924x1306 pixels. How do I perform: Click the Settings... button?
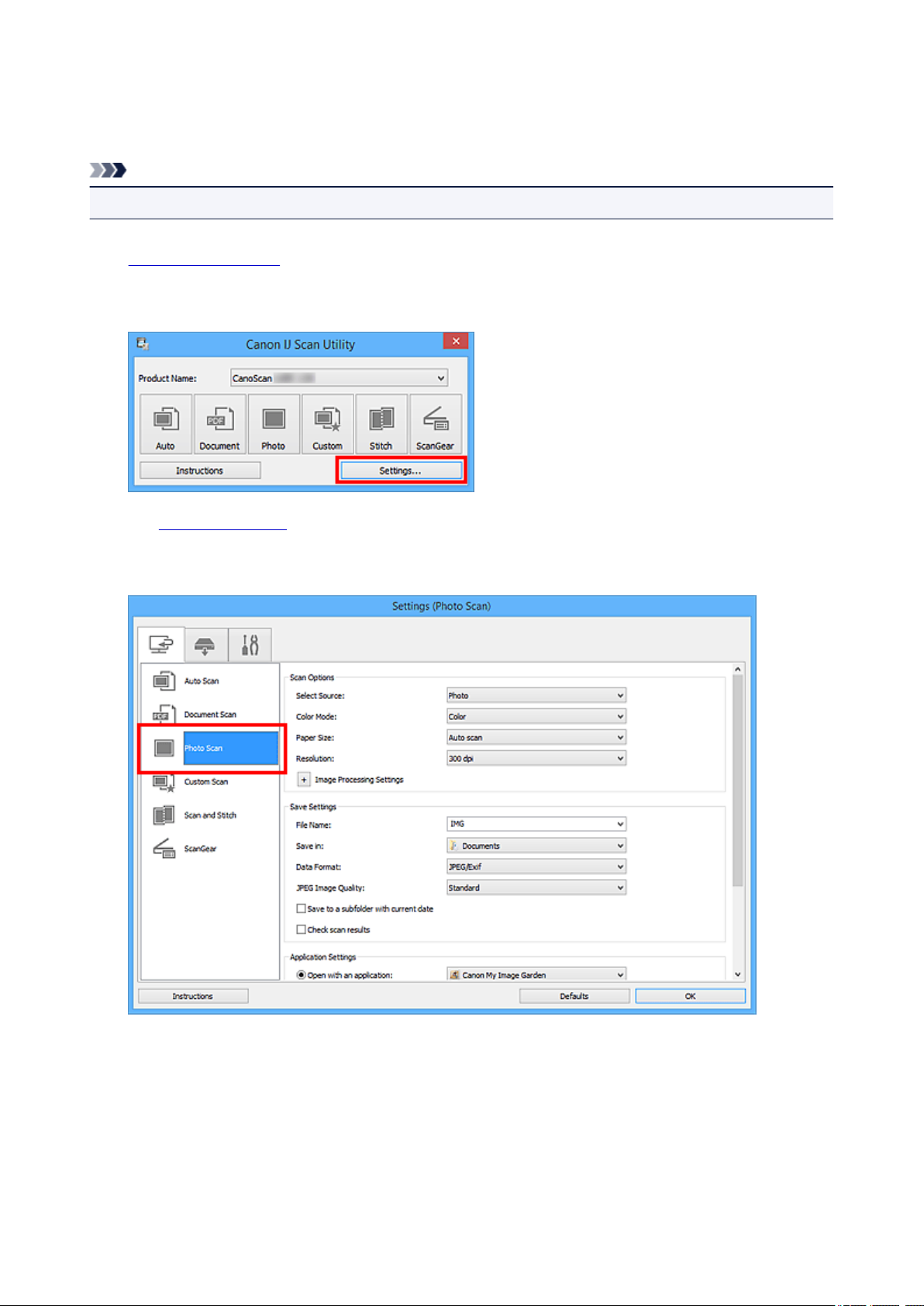click(x=400, y=470)
